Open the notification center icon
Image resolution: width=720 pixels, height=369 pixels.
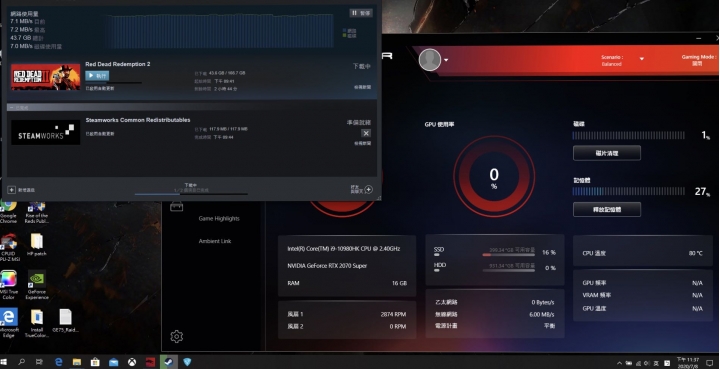click(709, 363)
